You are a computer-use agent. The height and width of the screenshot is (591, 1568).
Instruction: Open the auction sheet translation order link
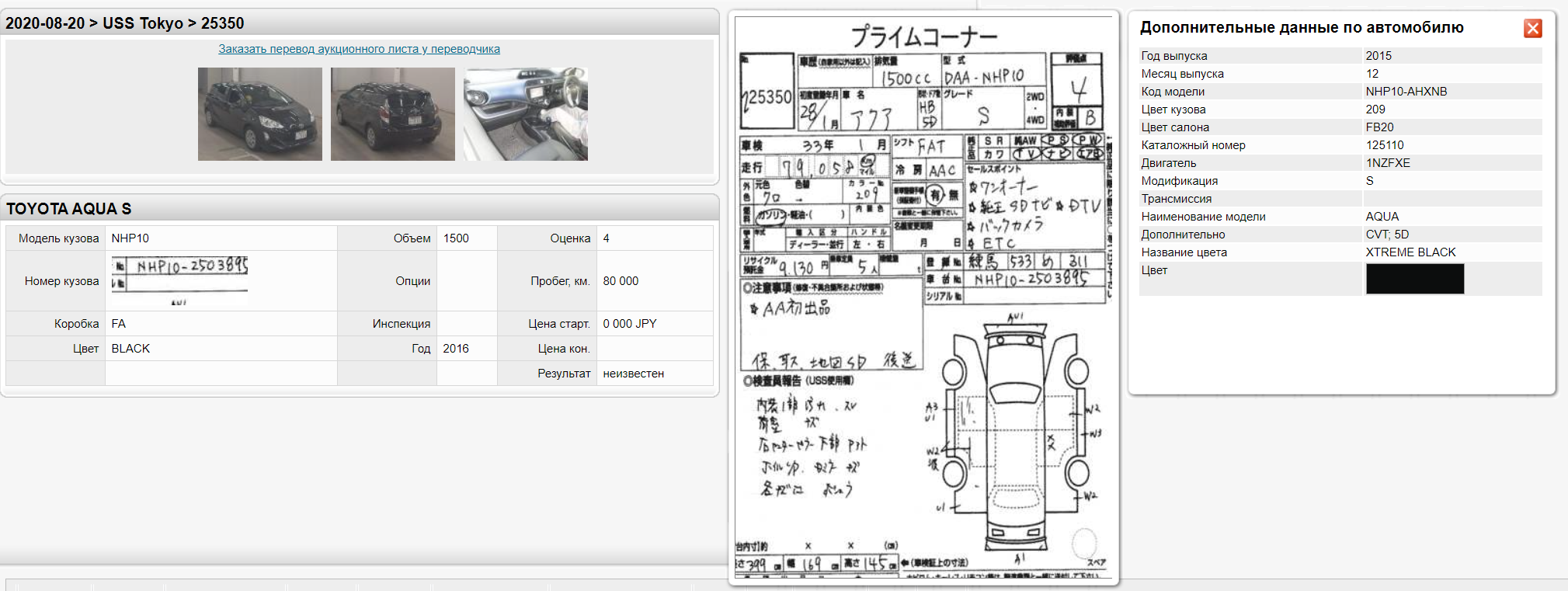pos(359,49)
